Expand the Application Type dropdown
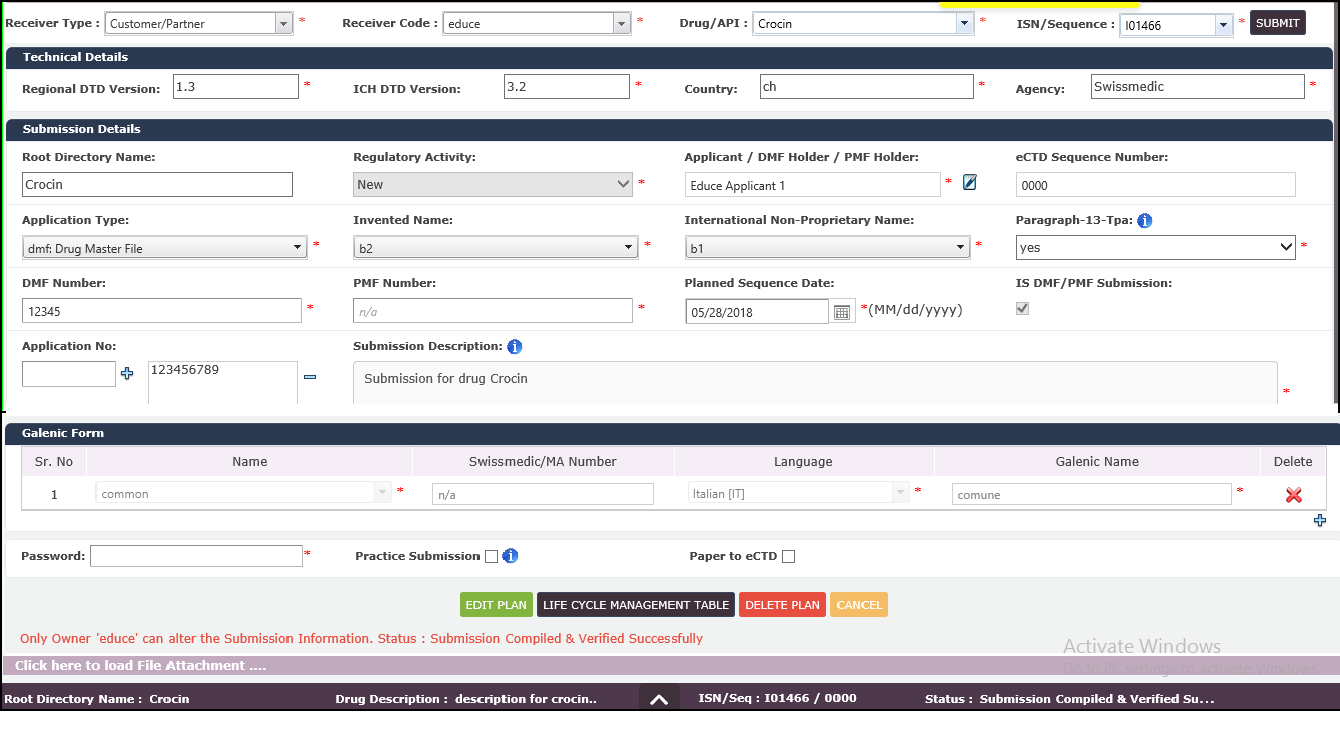Viewport: 1340px width, 756px height. (298, 248)
